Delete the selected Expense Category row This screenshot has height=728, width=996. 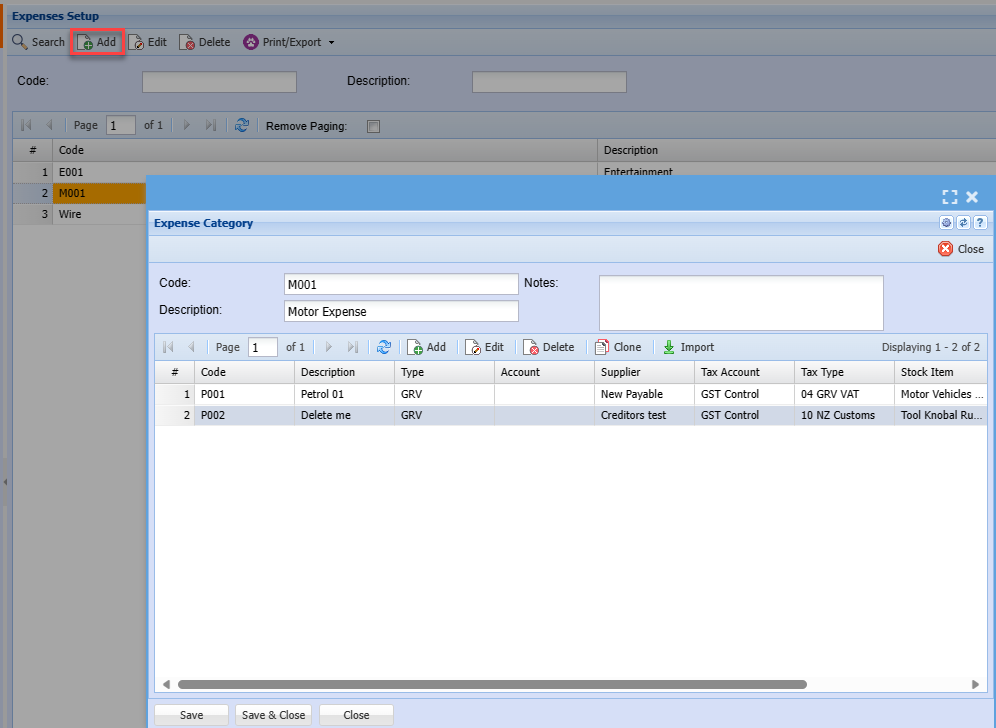[x=549, y=347]
